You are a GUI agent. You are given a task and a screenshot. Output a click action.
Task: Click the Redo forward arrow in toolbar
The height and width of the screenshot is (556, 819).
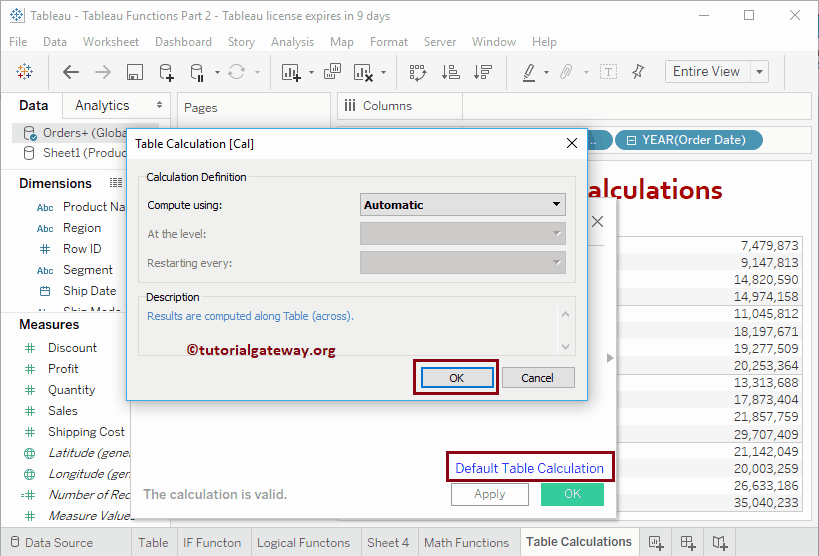[103, 72]
